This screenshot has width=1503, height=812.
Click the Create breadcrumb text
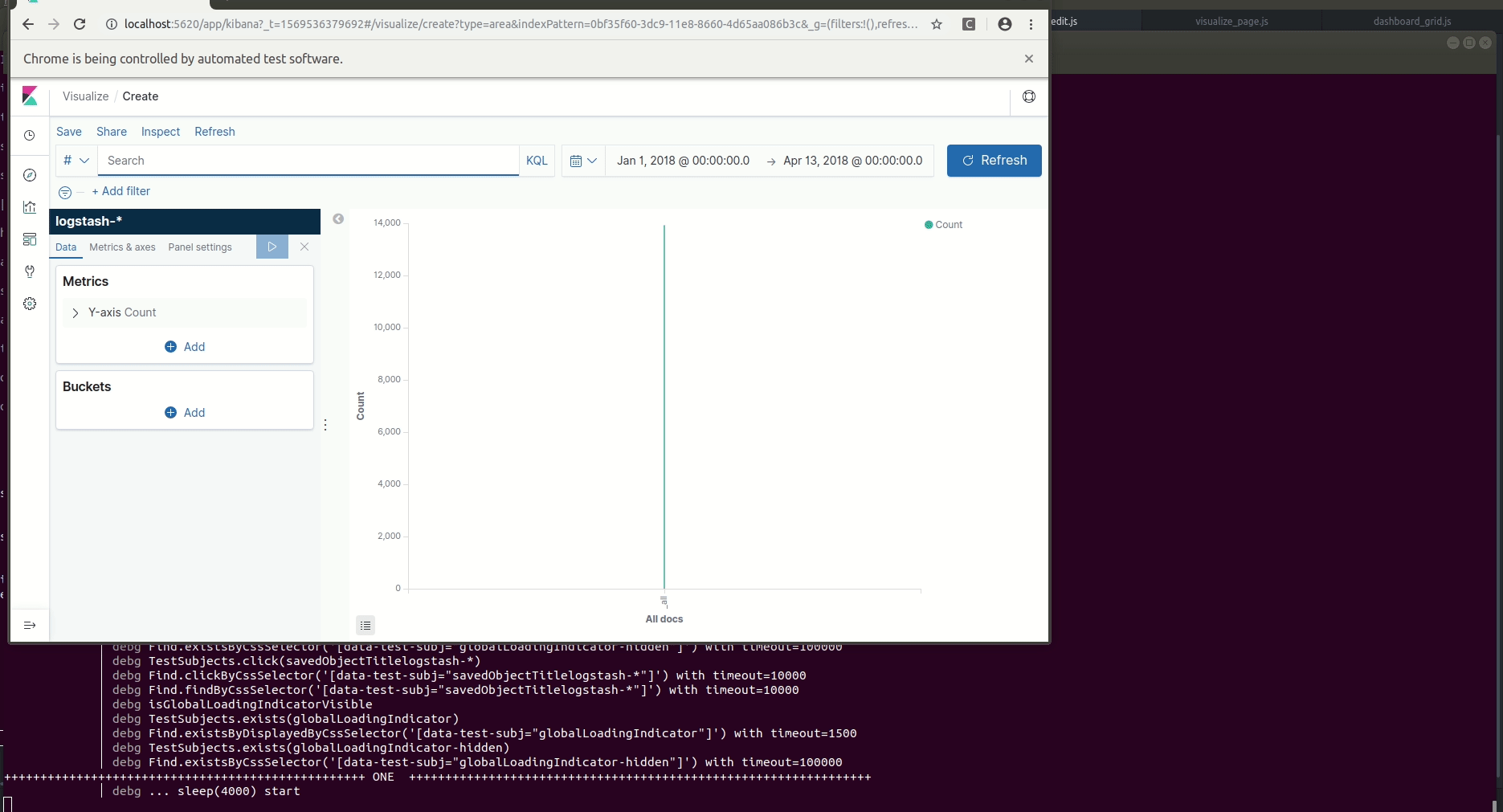[x=141, y=96]
